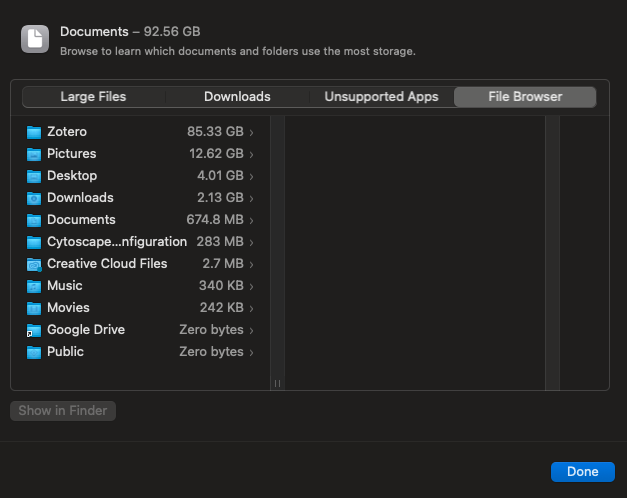Select the Downloads row label in list
The height and width of the screenshot is (498, 627).
(80, 198)
